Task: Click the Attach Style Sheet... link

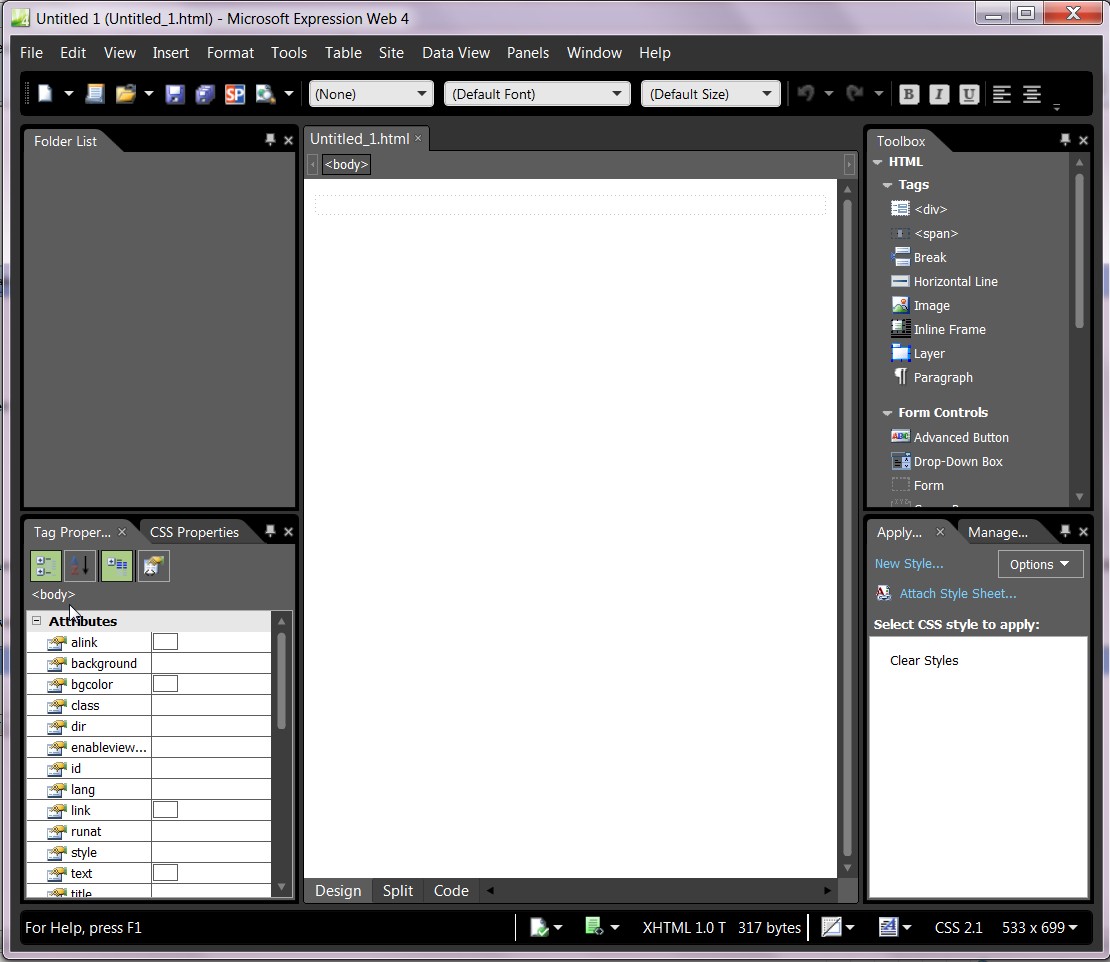Action: 958,593
